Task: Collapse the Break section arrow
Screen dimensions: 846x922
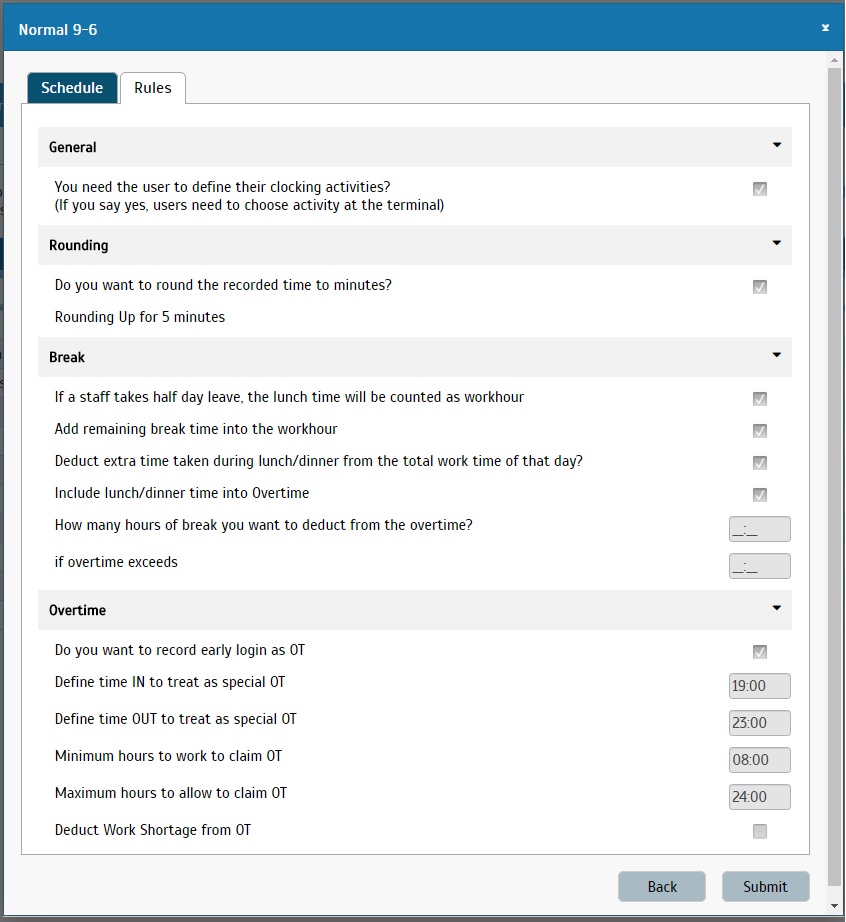Action: 777,355
